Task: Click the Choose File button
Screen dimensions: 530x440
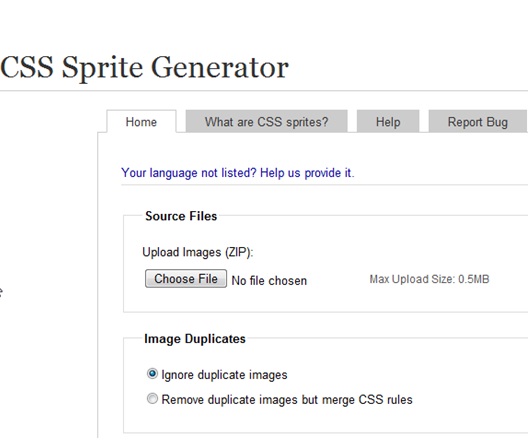Action: click(186, 279)
